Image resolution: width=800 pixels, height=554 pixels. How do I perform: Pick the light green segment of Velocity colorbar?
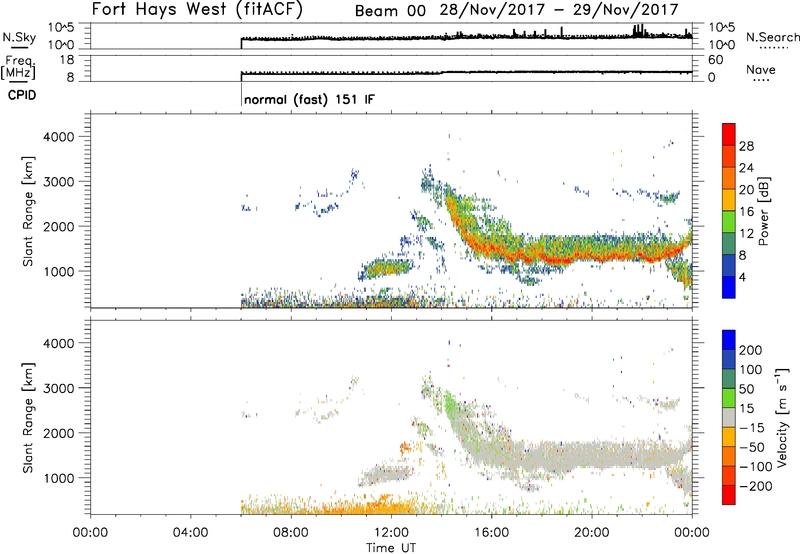click(x=729, y=398)
